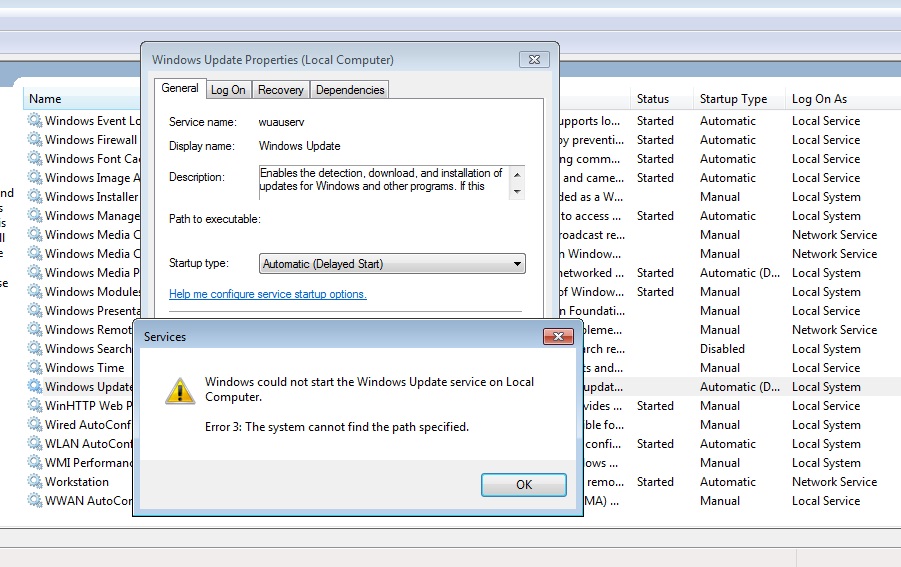Image resolution: width=901 pixels, height=567 pixels.
Task: Sort by Startup Type column header
Action: [x=739, y=99]
